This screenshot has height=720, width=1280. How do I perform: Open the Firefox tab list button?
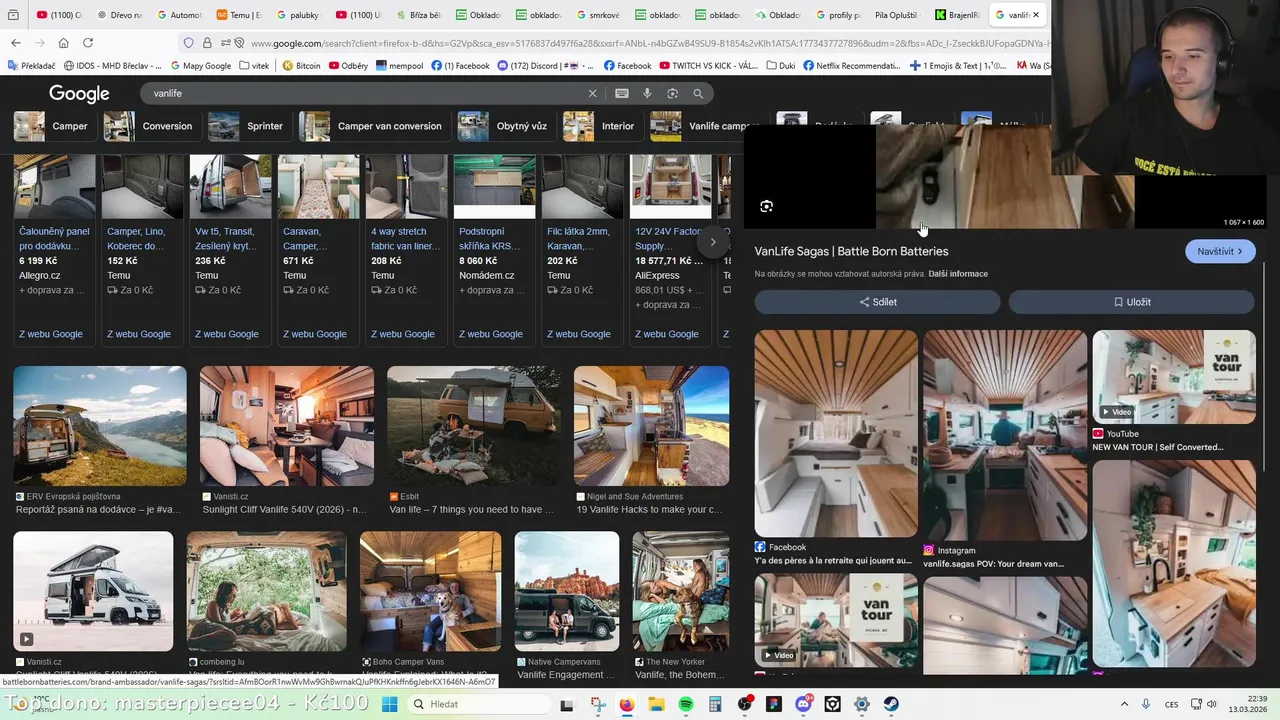click(13, 15)
